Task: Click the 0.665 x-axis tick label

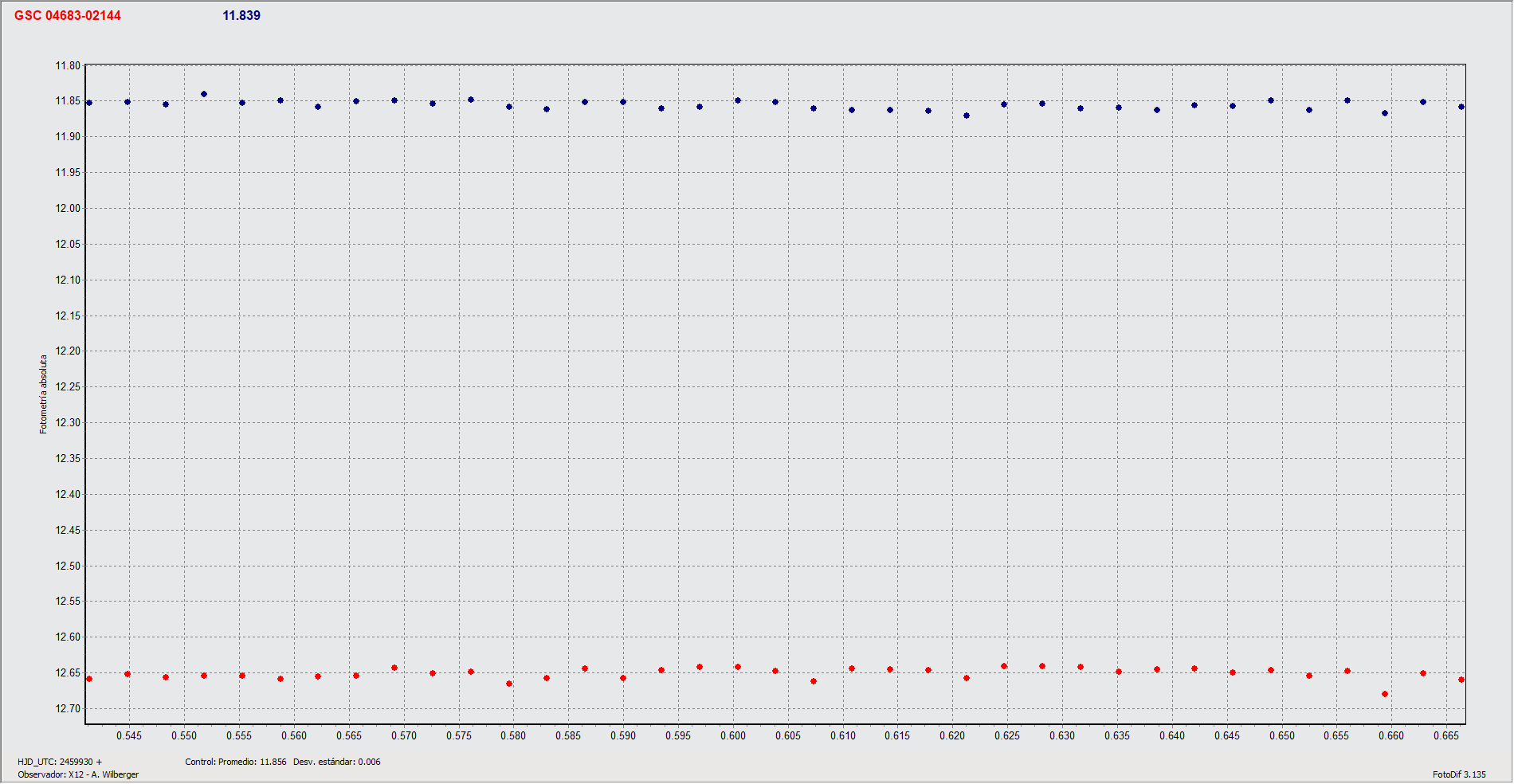Action: 1446,735
